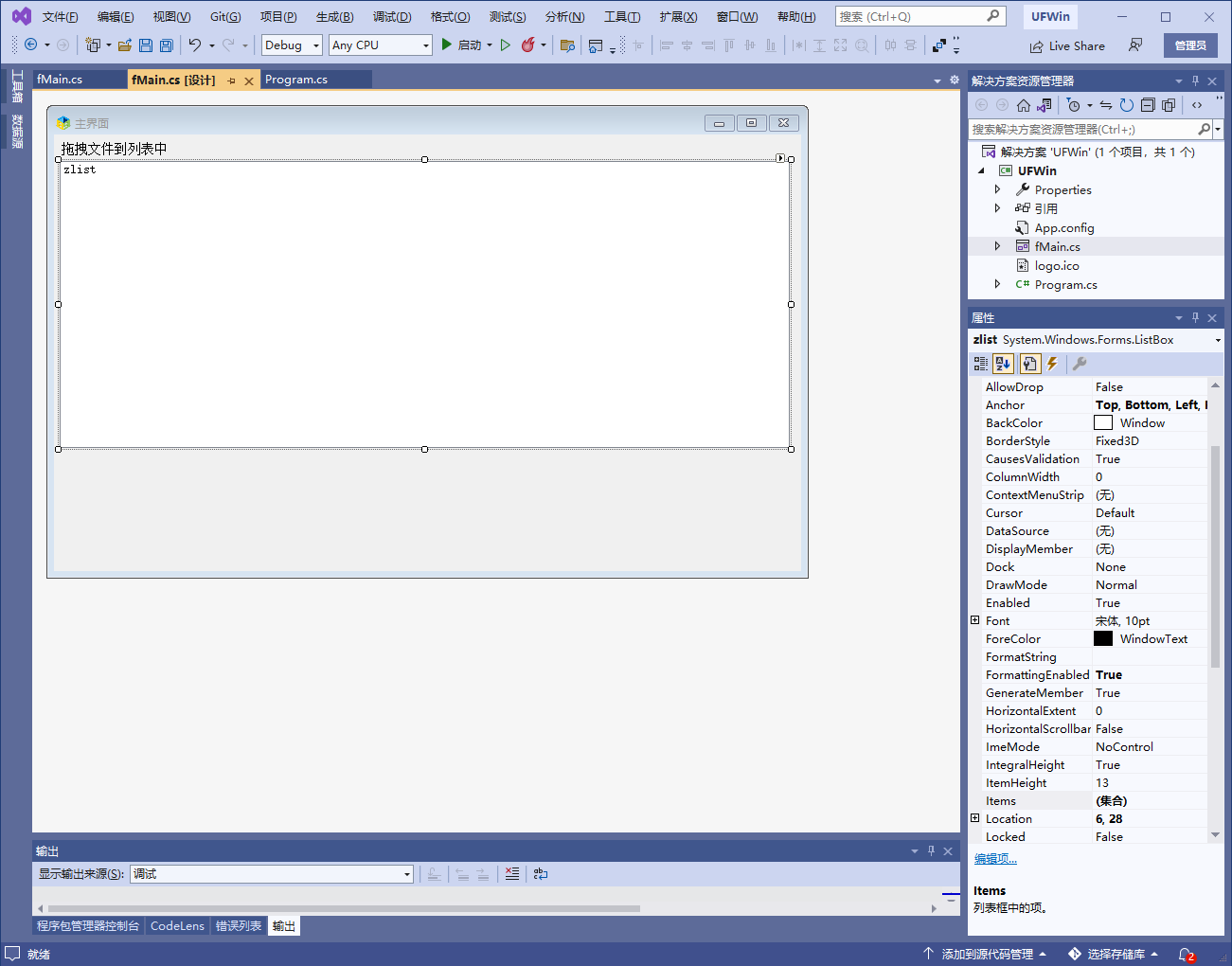Click the show all files icon
1232x966 pixels.
click(x=1169, y=105)
